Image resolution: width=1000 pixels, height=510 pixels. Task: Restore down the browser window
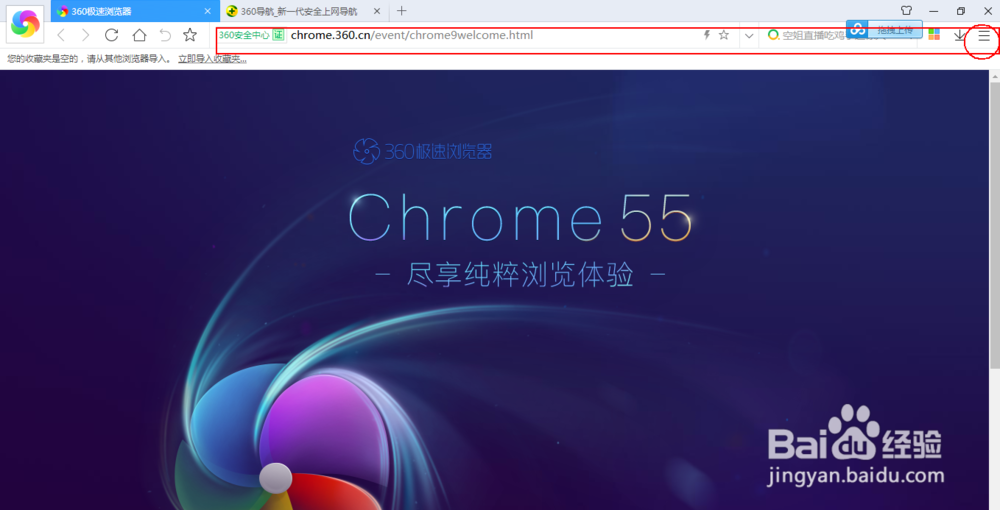(x=961, y=11)
